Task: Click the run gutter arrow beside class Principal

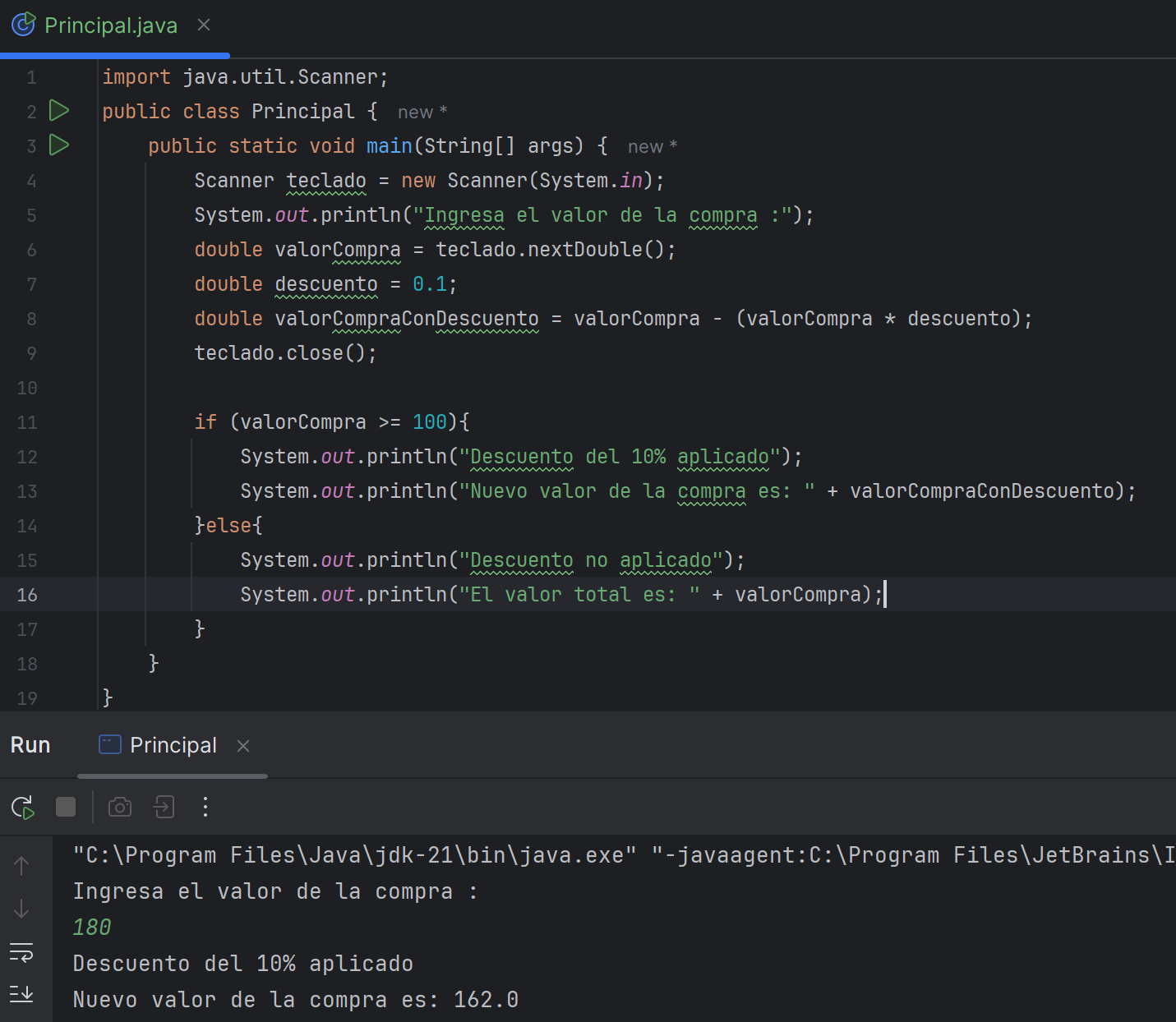Action: click(59, 110)
